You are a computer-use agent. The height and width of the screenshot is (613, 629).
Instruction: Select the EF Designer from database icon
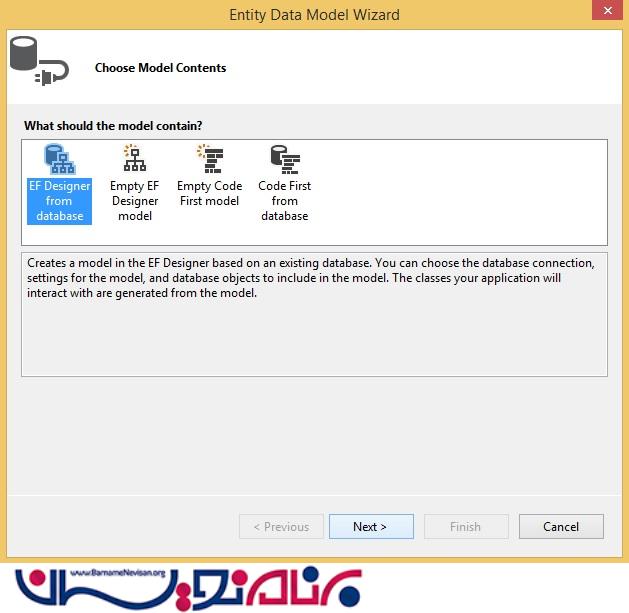point(59,159)
